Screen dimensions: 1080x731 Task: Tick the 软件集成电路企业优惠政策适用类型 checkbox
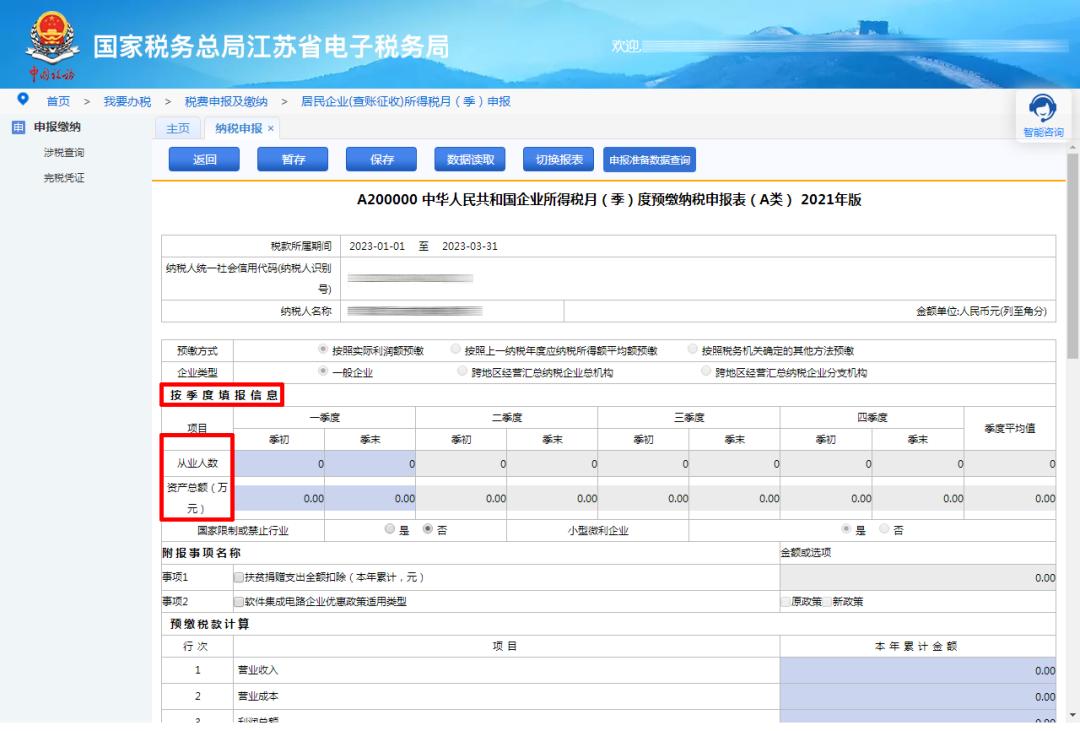(x=238, y=601)
